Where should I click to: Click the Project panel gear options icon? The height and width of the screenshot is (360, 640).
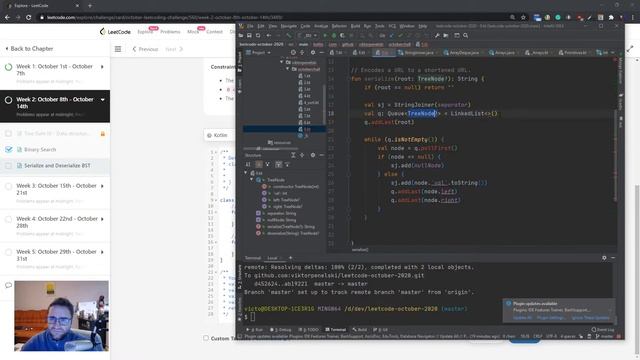click(x=313, y=53)
